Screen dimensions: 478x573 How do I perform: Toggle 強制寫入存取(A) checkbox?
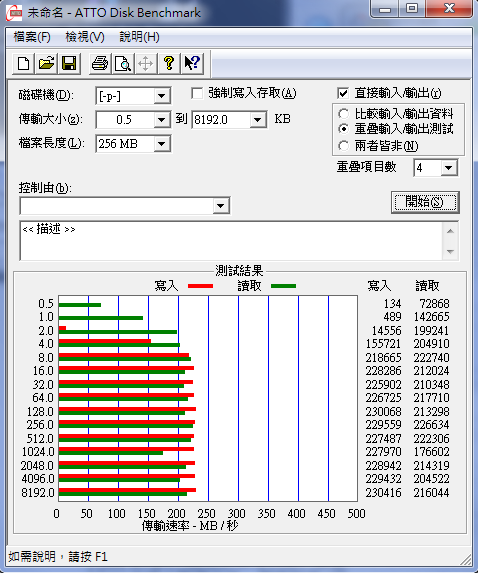coord(197,94)
